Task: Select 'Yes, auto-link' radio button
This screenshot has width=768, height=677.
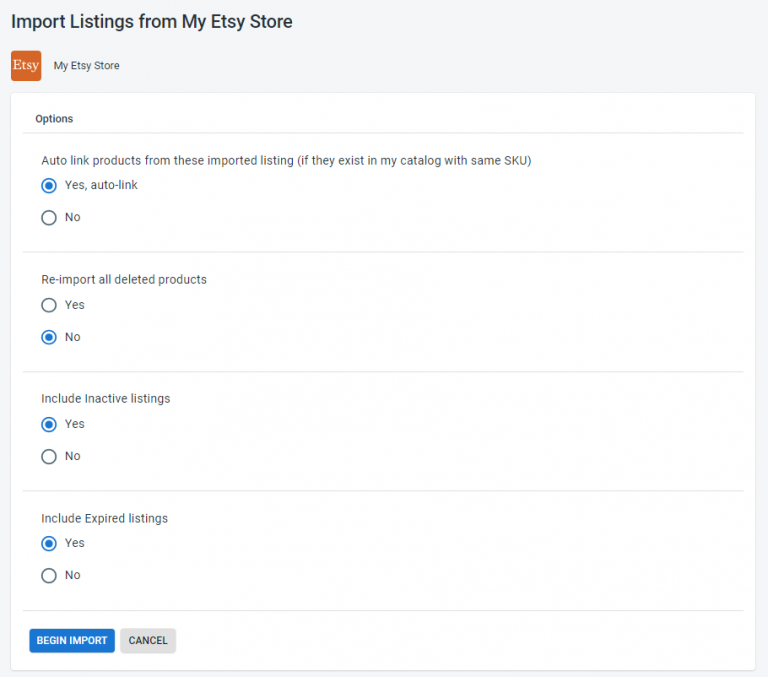Action: point(49,185)
